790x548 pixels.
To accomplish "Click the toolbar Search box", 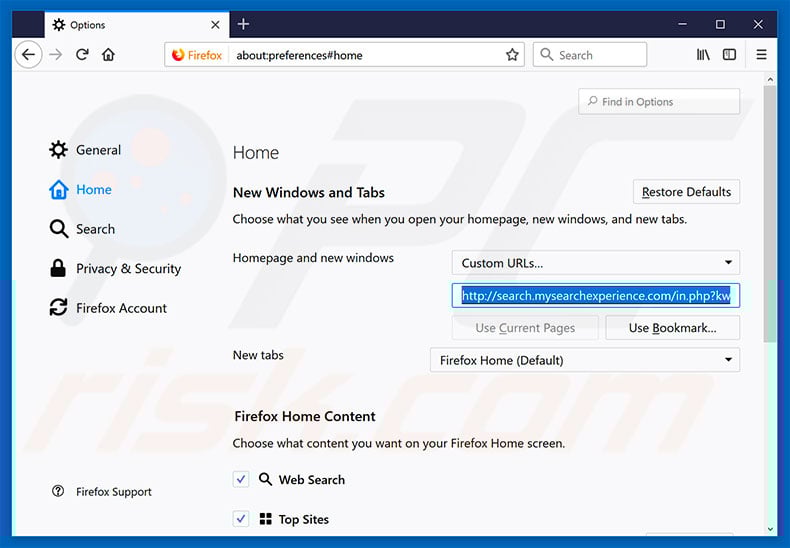I will pyautogui.click(x=590, y=55).
